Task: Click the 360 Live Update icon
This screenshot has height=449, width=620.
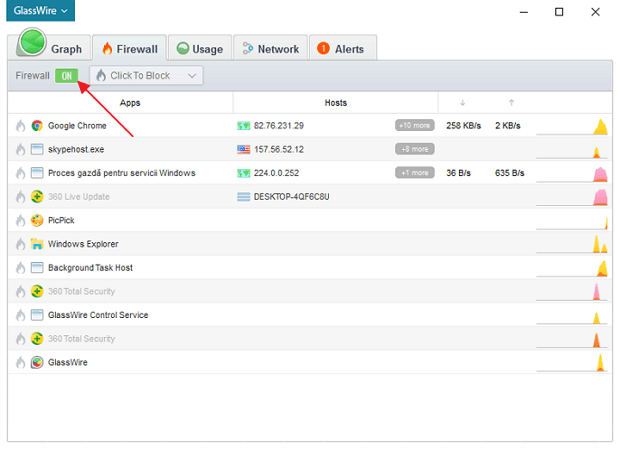Action: pos(37,196)
